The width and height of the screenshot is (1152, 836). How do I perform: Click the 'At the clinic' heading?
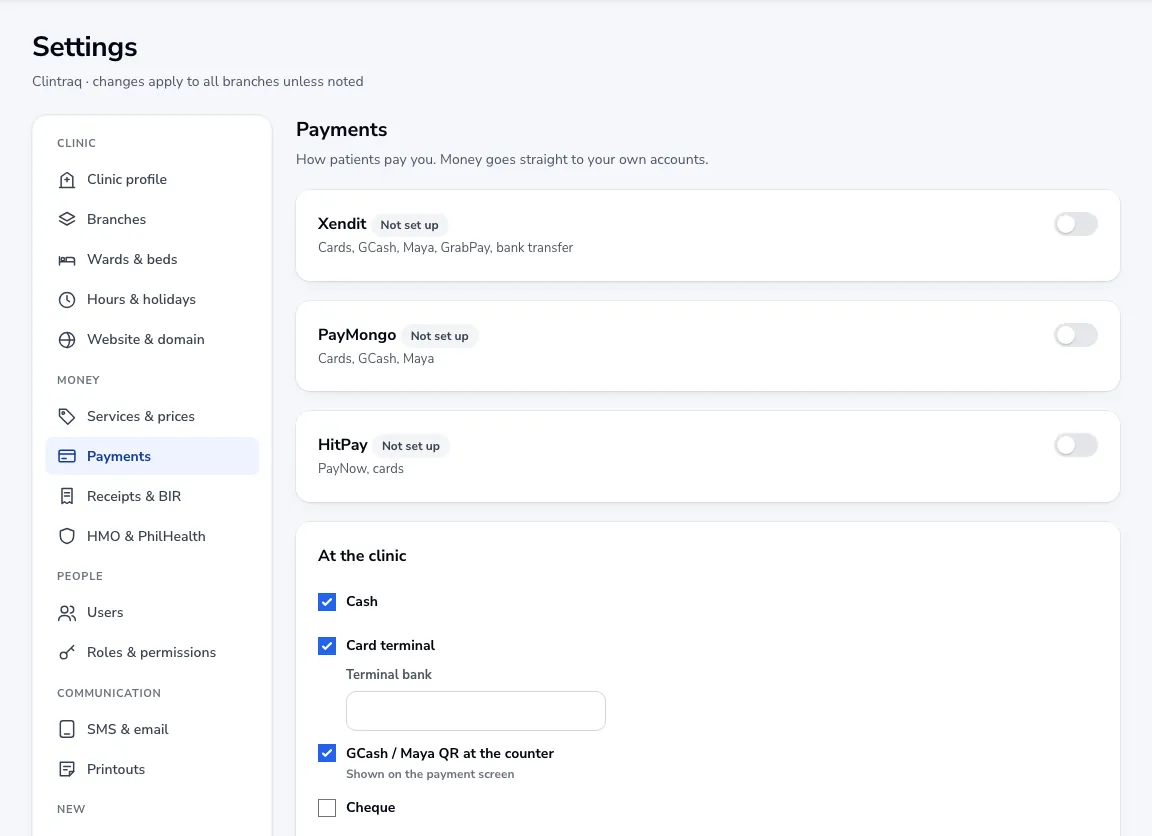[x=362, y=556]
